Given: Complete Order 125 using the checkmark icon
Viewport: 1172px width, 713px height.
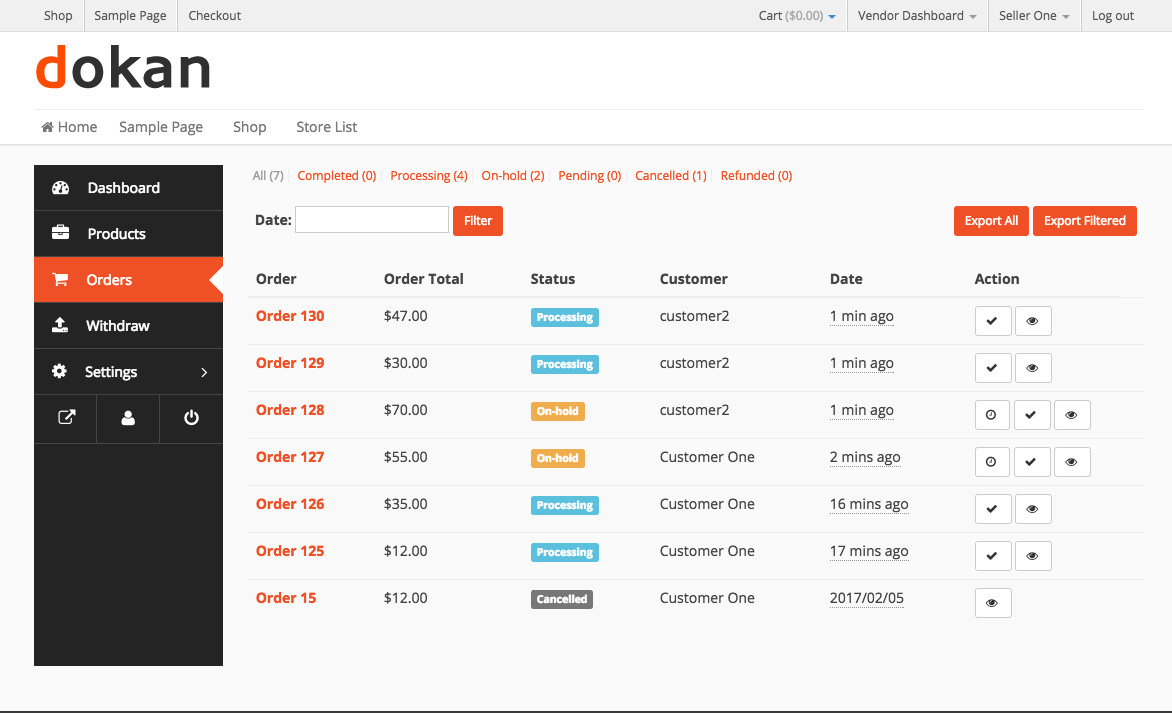Looking at the screenshot, I should 993,556.
